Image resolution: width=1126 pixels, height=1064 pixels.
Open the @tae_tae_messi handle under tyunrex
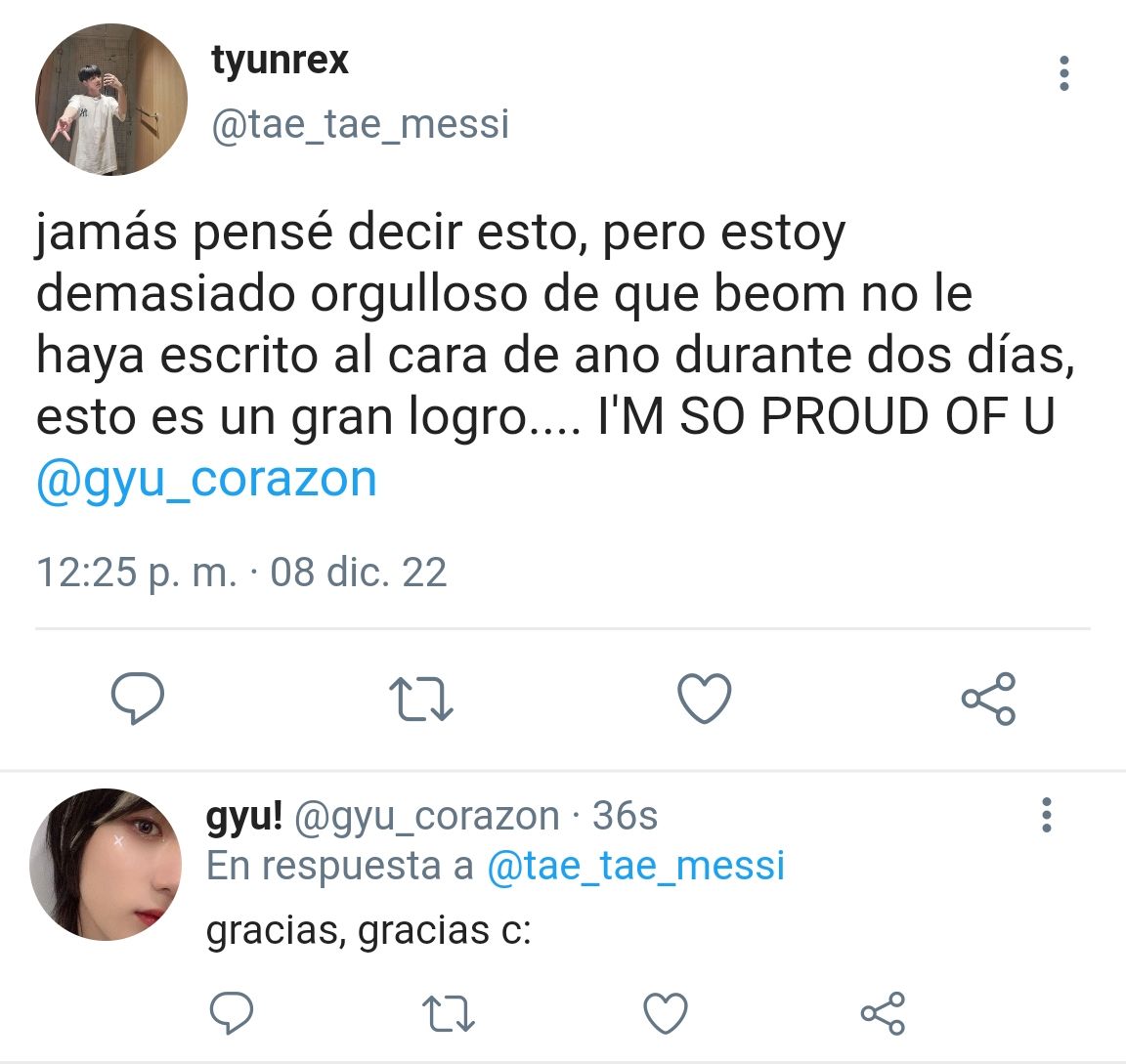pos(361,124)
